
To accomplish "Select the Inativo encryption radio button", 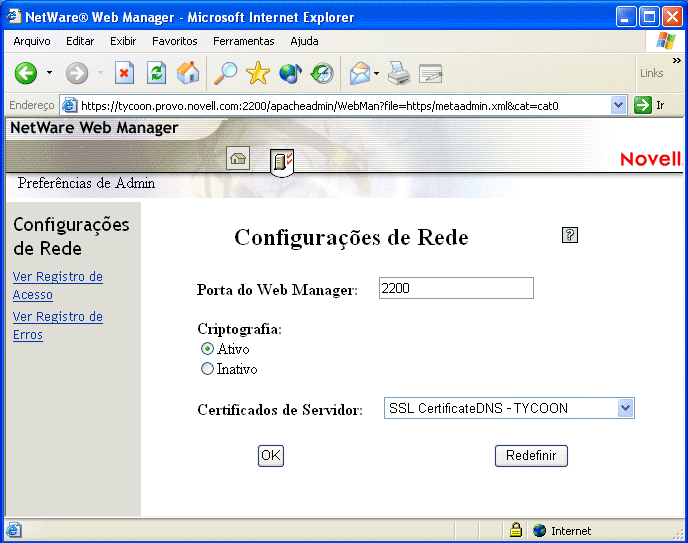I will (x=208, y=369).
